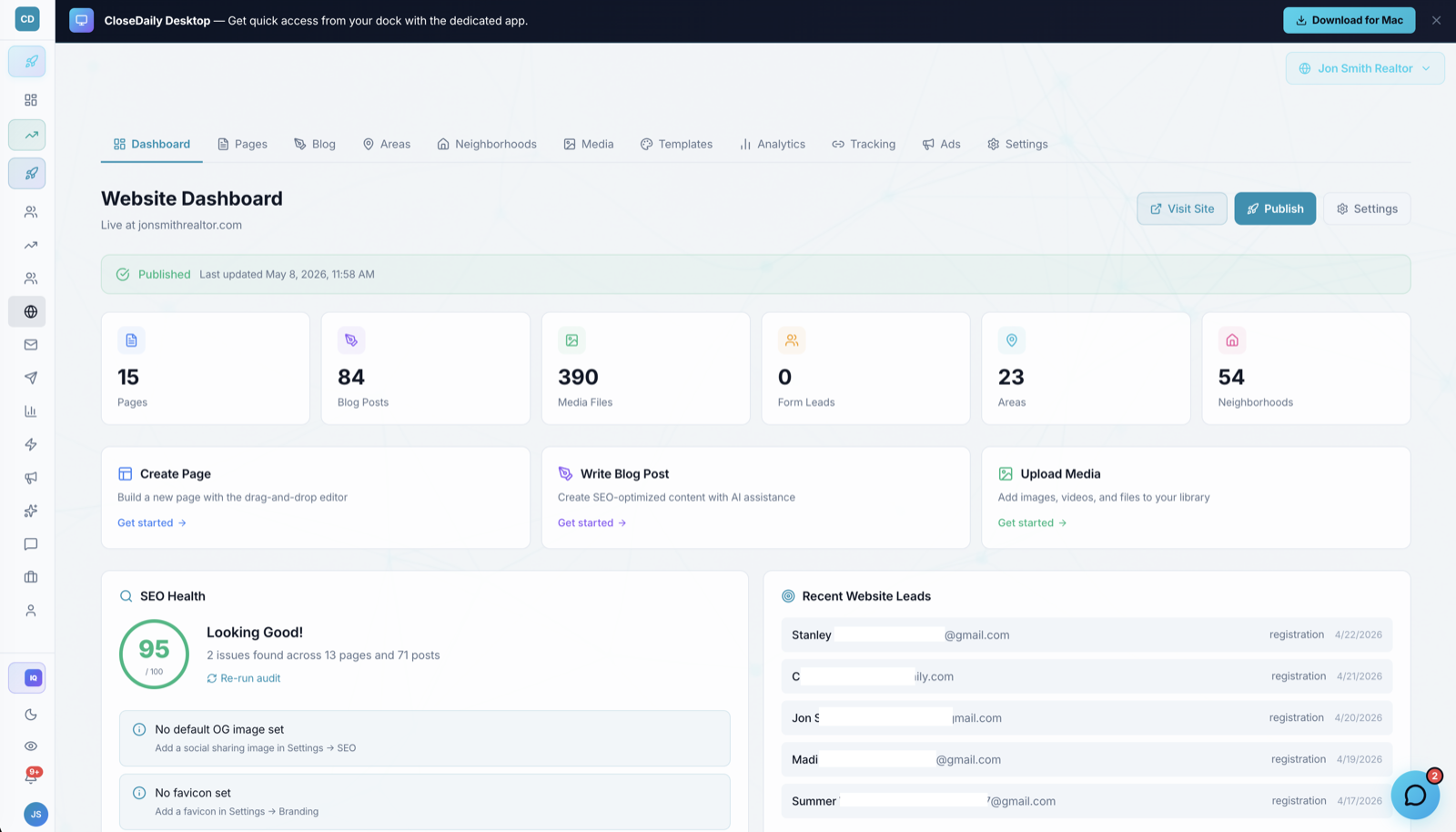Open the Stanley lead row
Viewport: 1456px width, 832px height.
(x=1087, y=634)
